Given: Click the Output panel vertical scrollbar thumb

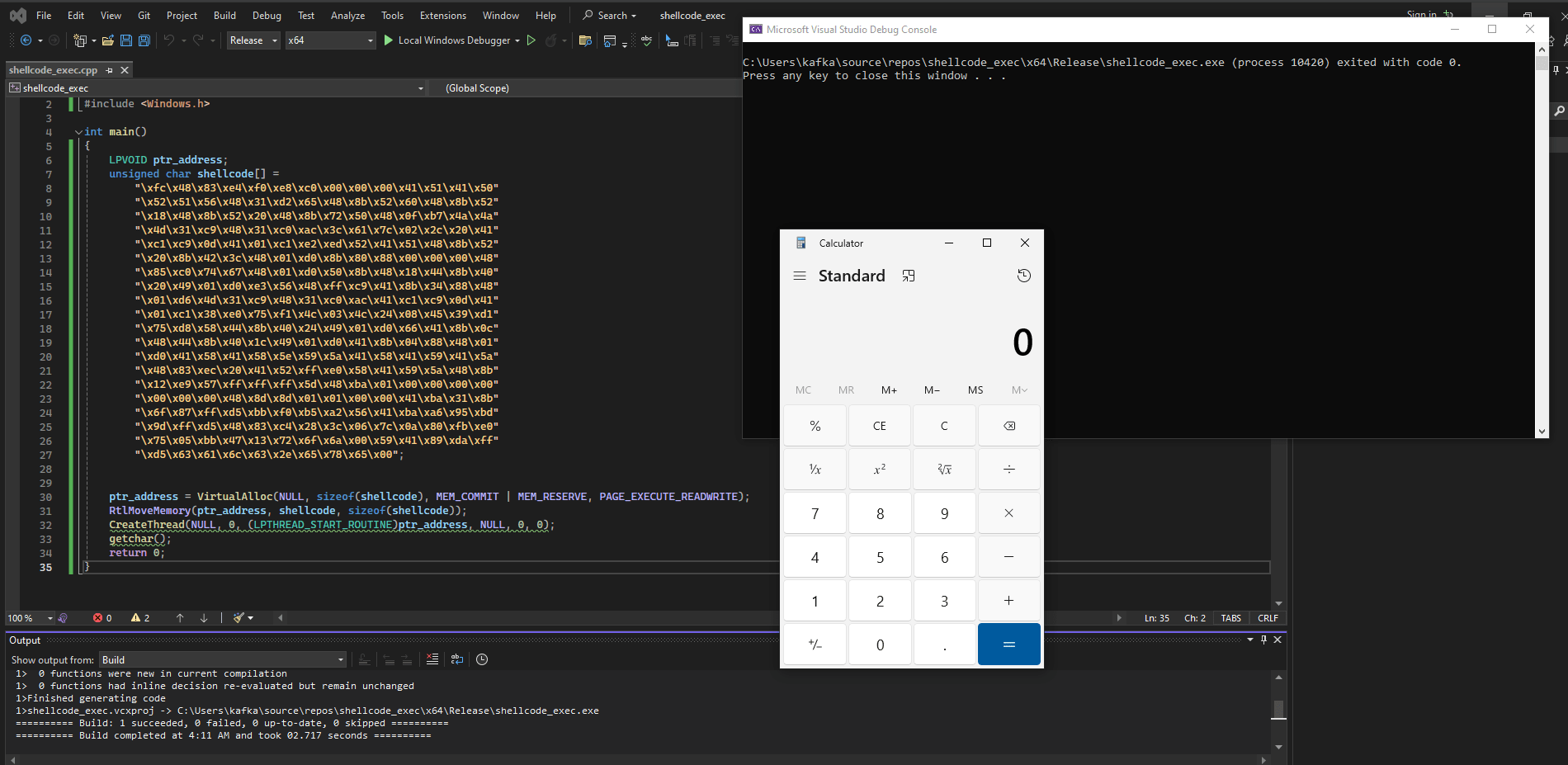Looking at the screenshot, I should pos(1278,710).
